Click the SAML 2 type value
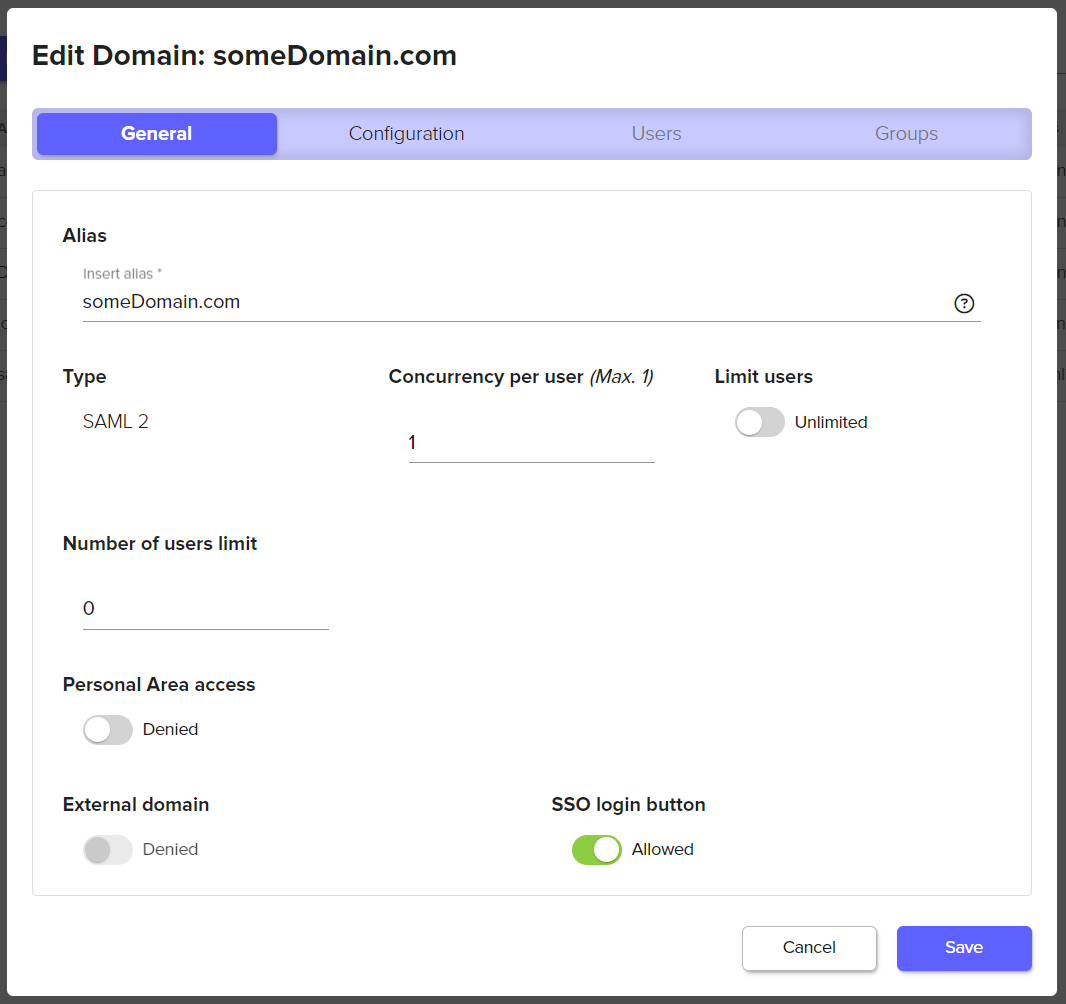The width and height of the screenshot is (1066, 1004). [116, 422]
